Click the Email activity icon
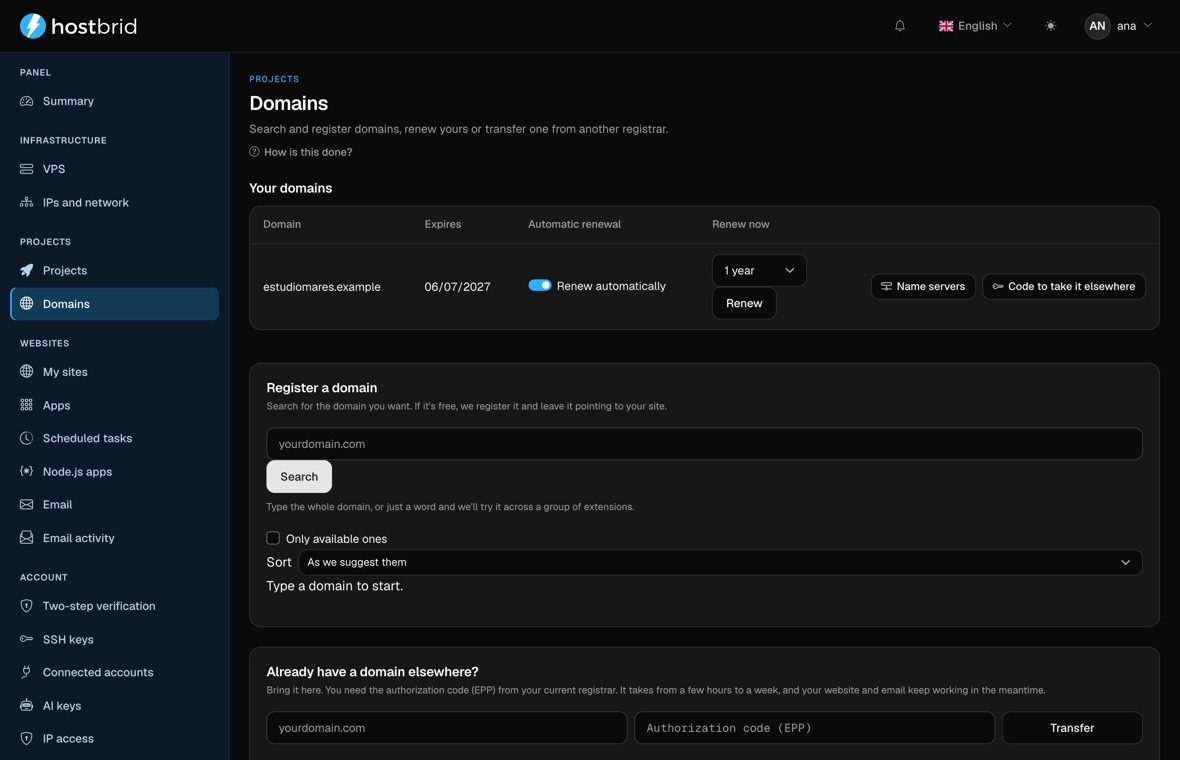Viewport: 1180px width, 760px height. click(x=26, y=537)
